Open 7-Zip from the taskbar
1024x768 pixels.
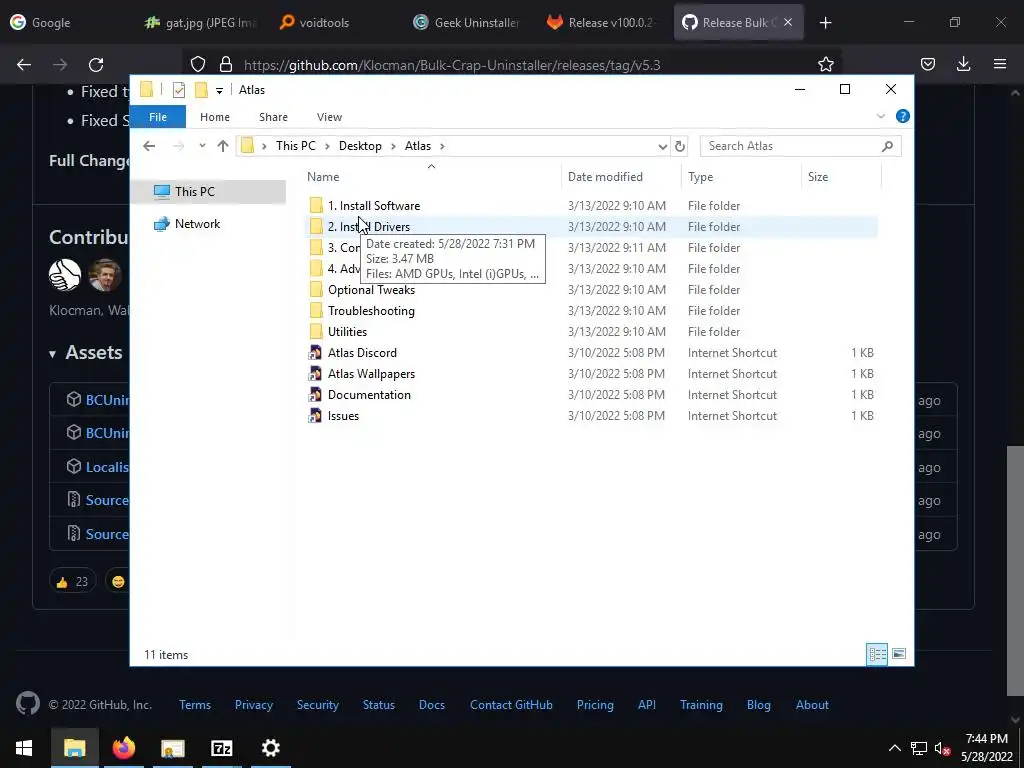click(221, 748)
